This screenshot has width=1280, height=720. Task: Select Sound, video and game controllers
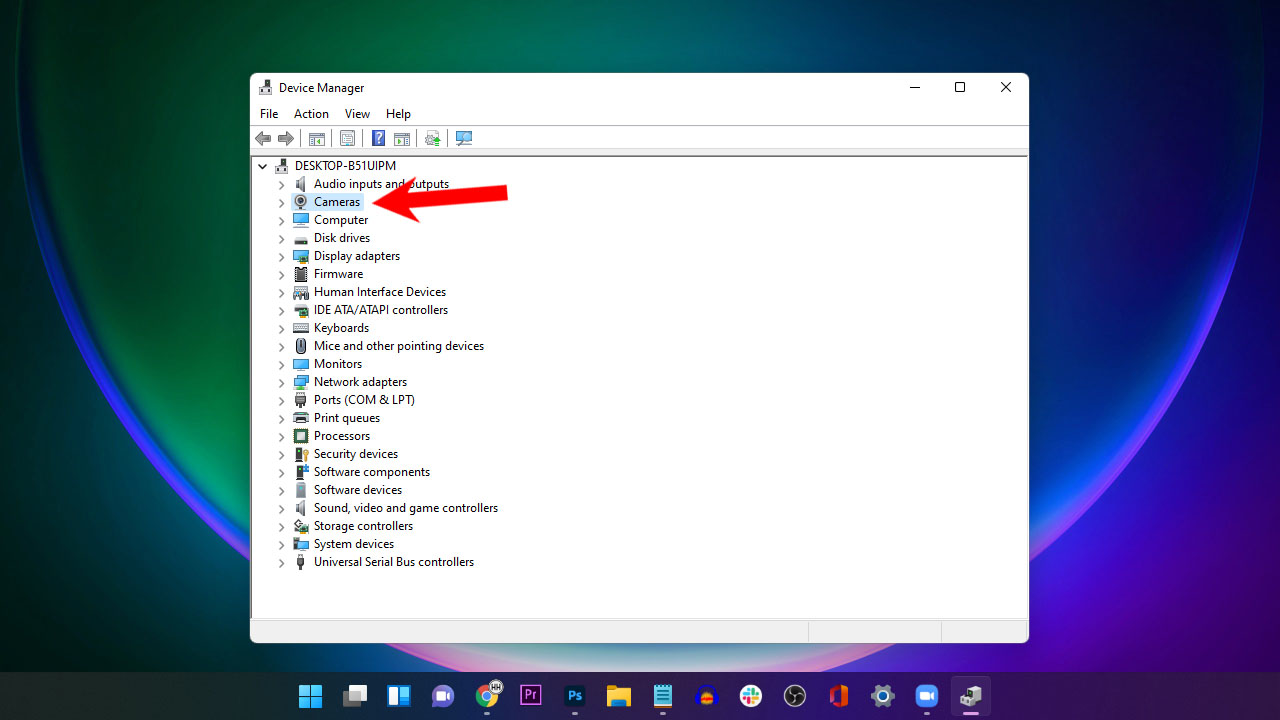click(405, 507)
